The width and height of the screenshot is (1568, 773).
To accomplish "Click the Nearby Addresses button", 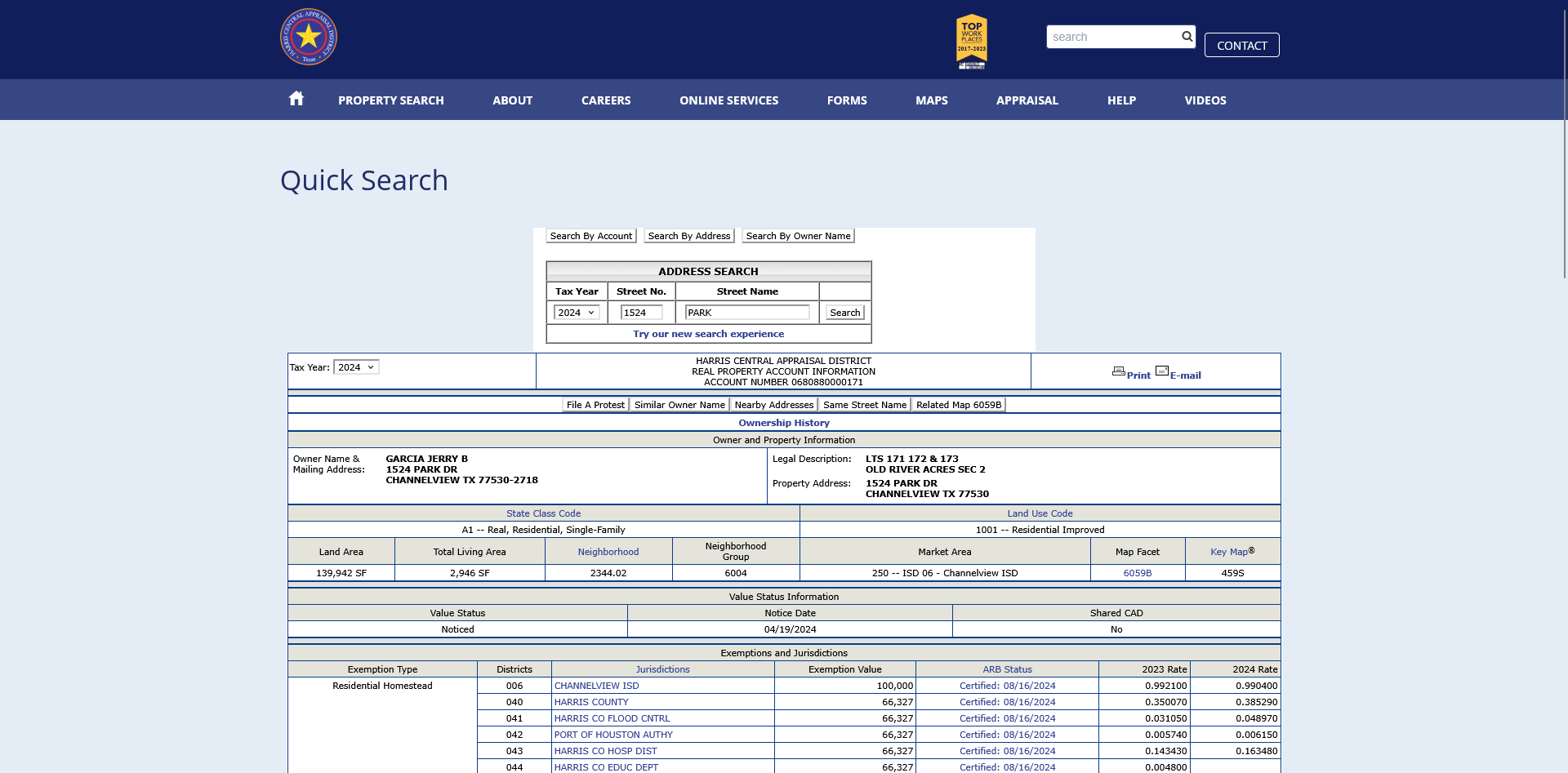I will tap(774, 405).
